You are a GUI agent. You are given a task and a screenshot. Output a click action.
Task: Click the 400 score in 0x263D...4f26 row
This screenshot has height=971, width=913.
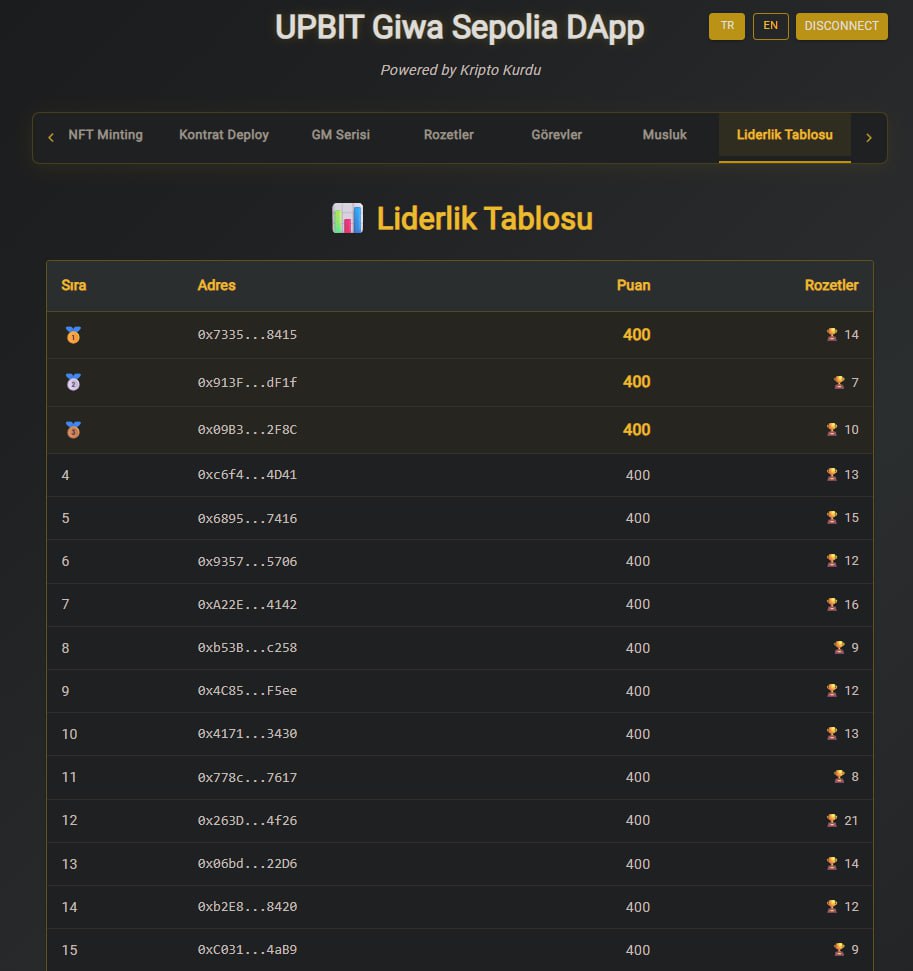tap(637, 820)
